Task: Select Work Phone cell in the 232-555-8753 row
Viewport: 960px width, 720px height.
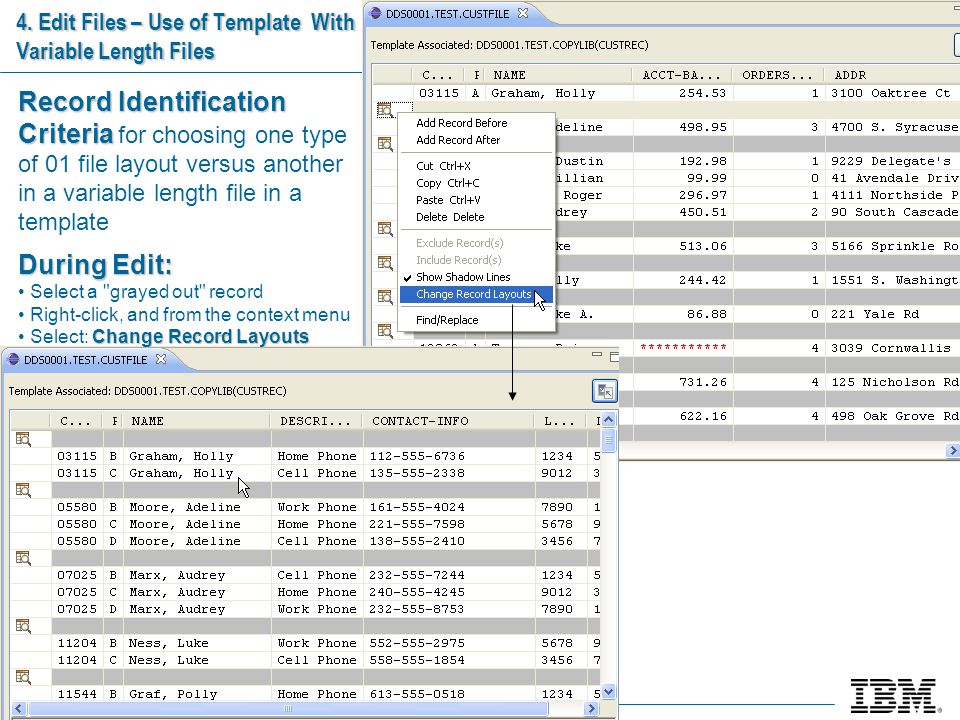Action: (317, 609)
